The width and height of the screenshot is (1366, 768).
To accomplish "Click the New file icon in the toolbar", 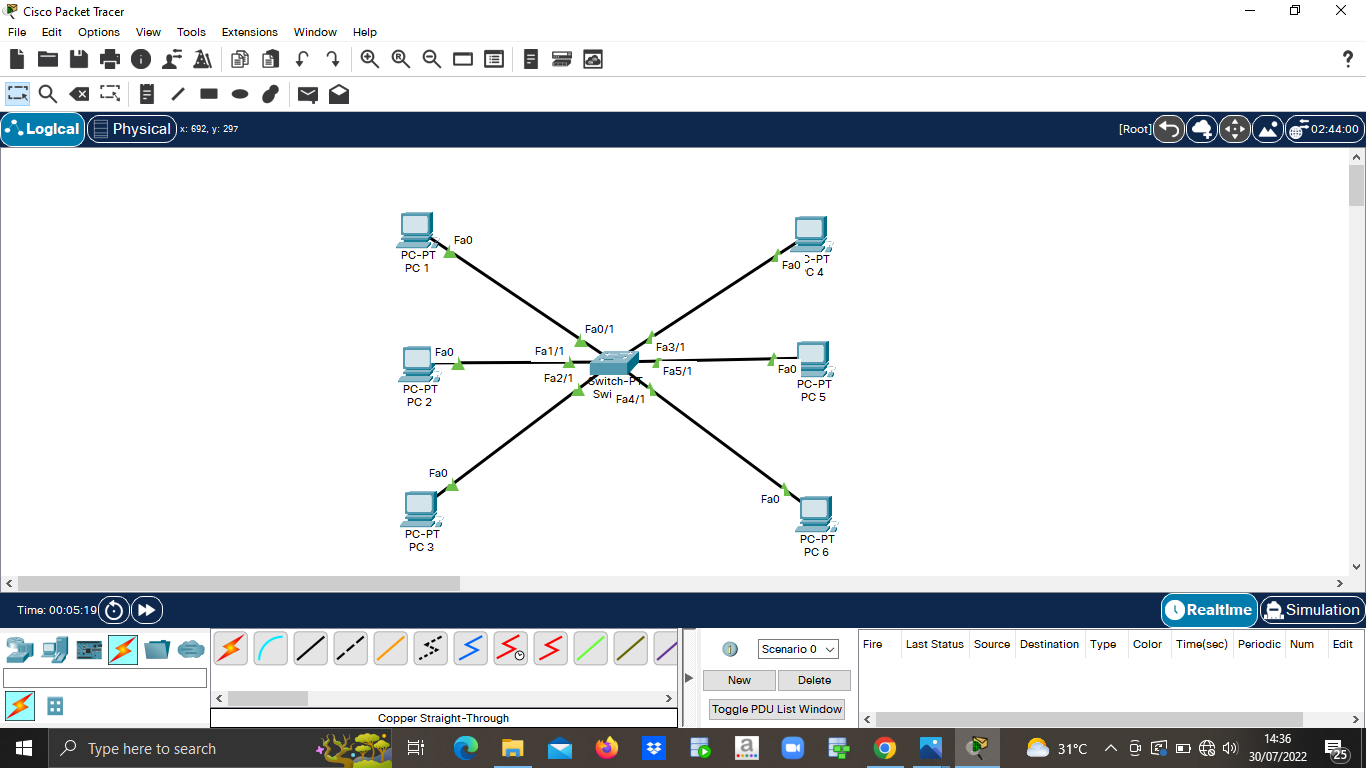I will (17, 60).
